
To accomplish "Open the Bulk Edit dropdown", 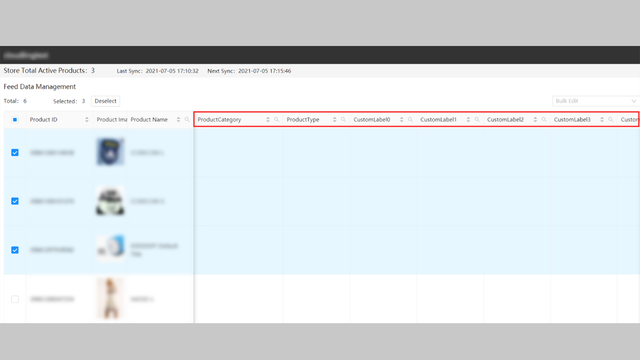I will pos(596,101).
